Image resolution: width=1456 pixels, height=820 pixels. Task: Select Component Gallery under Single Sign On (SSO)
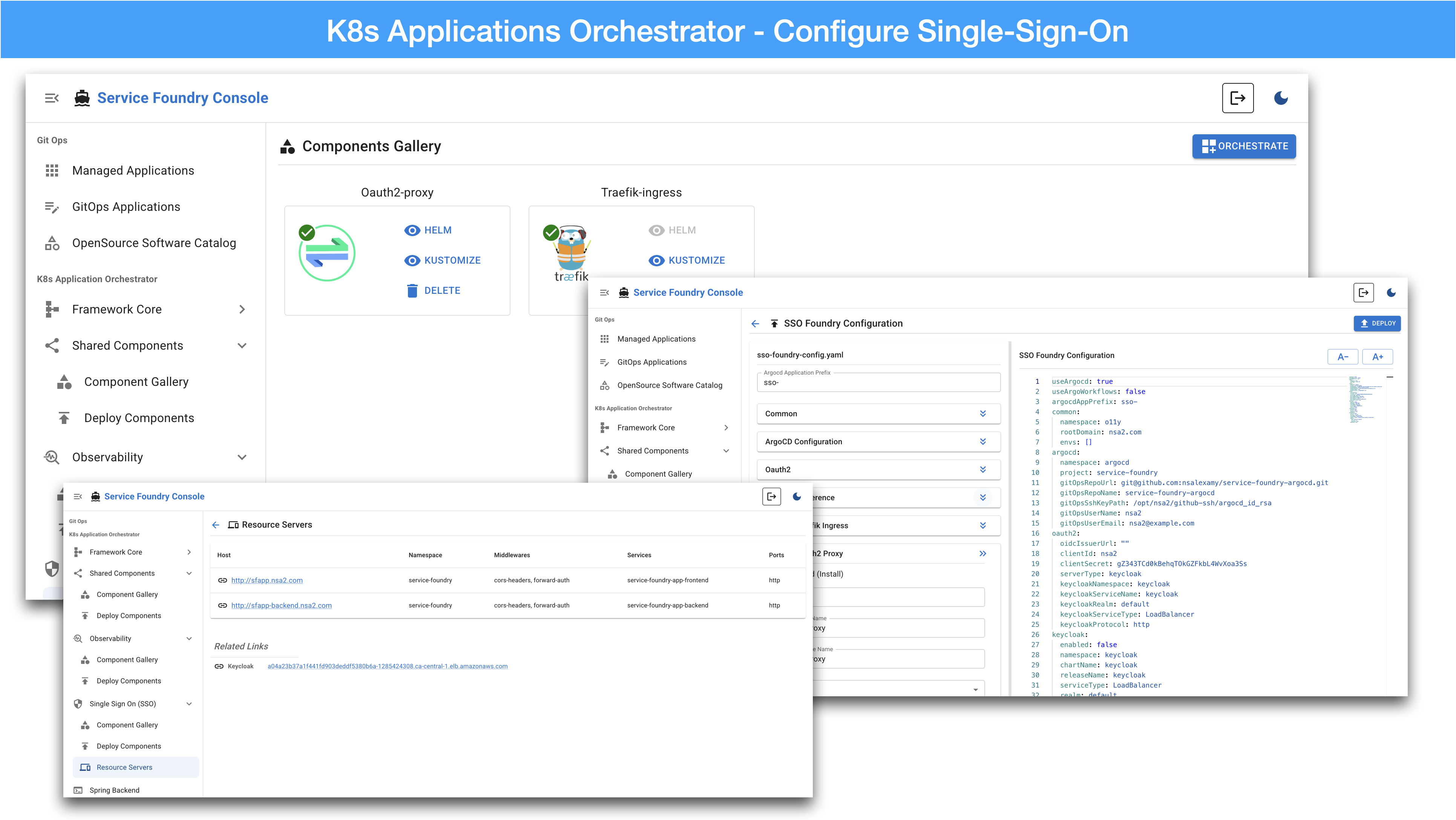(136, 725)
